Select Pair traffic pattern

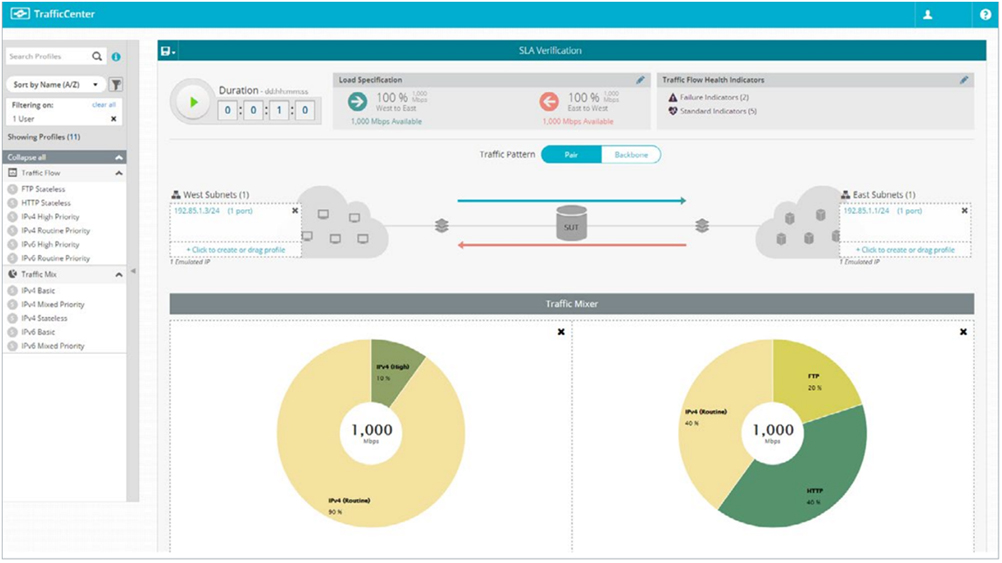[x=571, y=155]
